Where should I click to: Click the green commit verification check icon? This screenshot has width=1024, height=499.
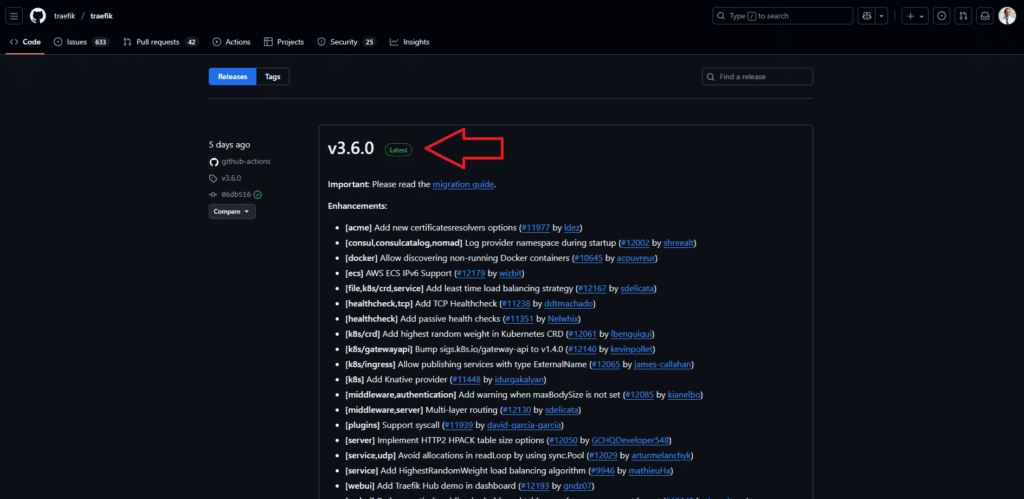(x=258, y=194)
